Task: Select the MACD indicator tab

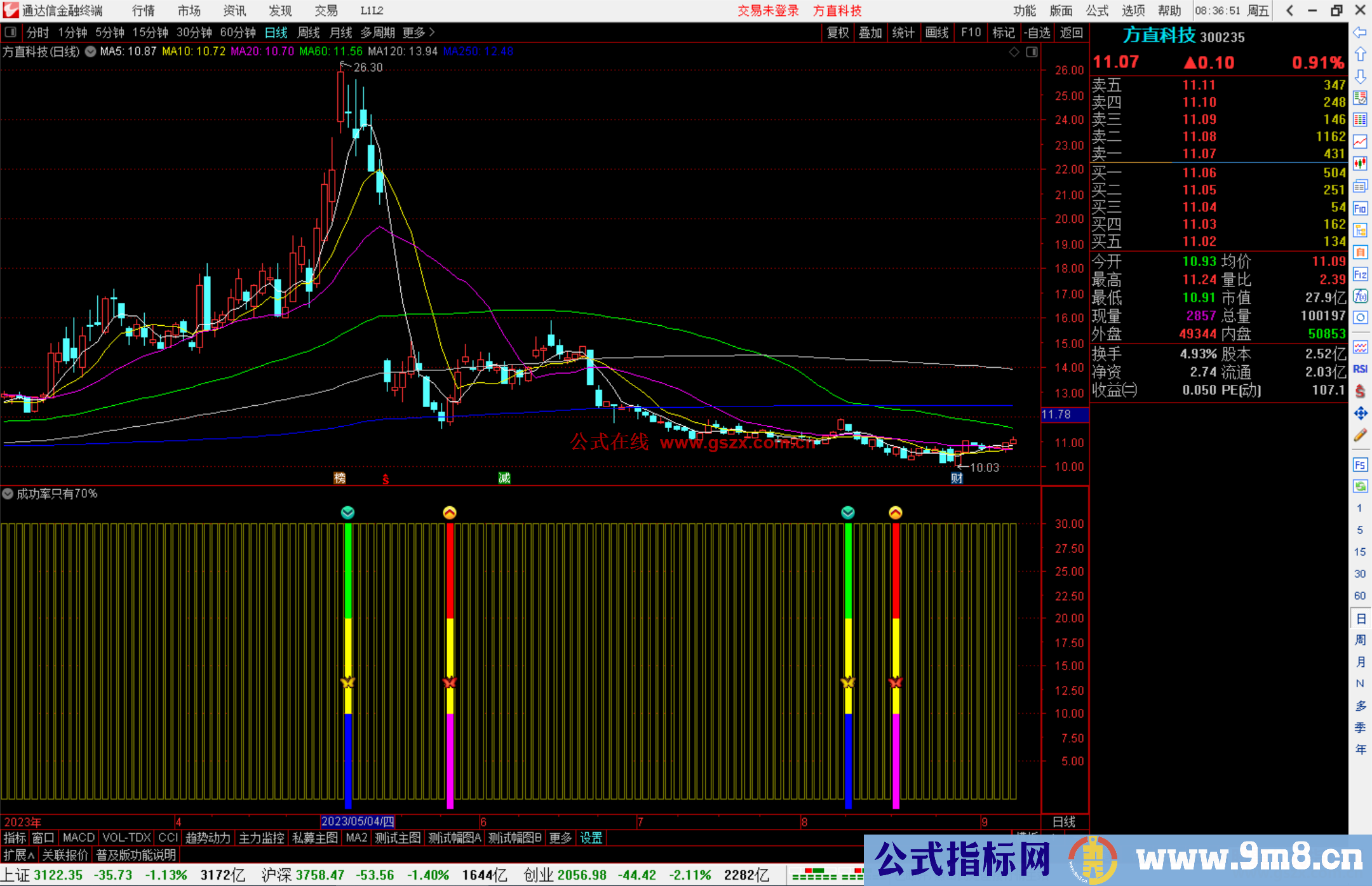Action: (x=79, y=838)
